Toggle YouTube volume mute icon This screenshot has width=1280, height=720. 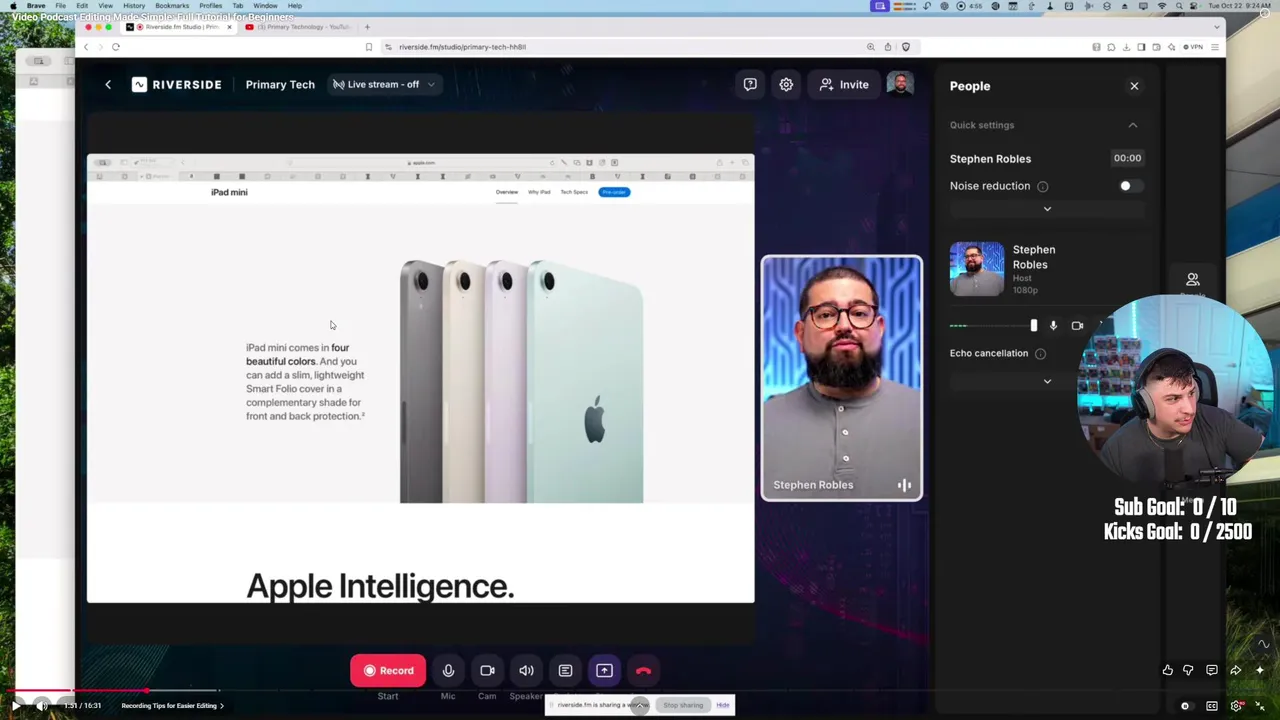tap(42, 706)
